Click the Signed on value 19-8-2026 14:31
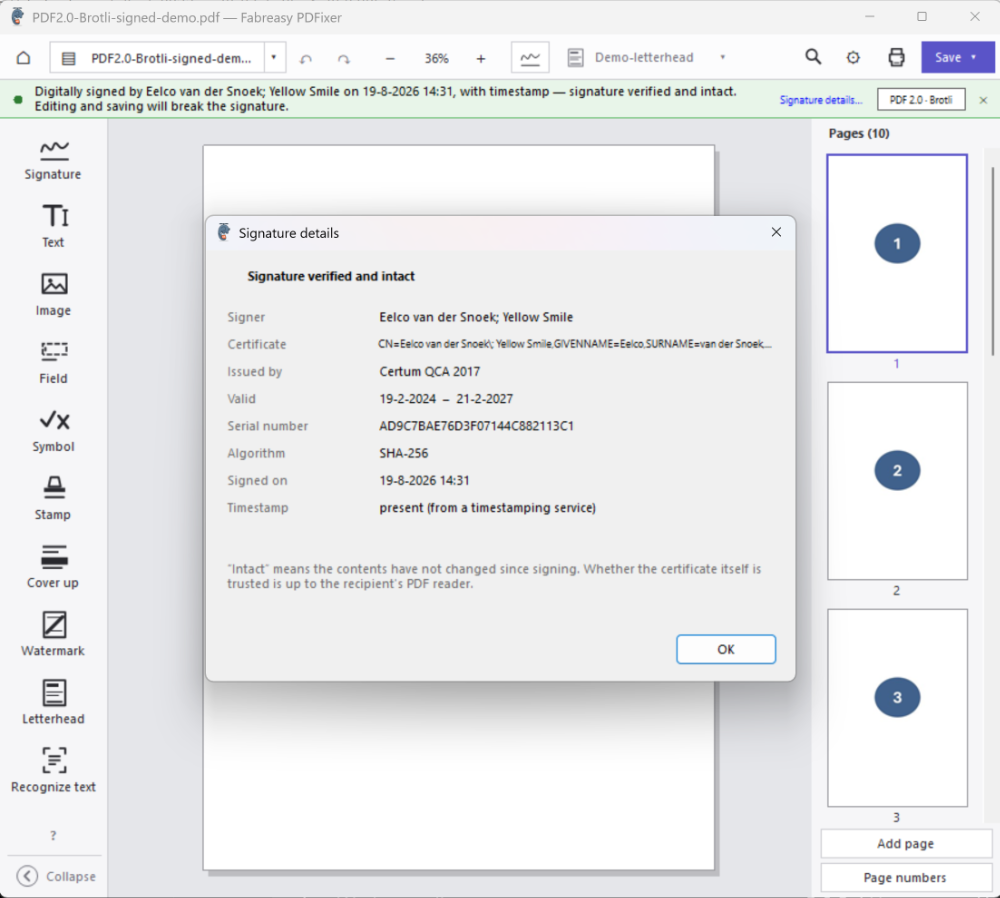Screen dimensions: 1000x898 click(424, 481)
